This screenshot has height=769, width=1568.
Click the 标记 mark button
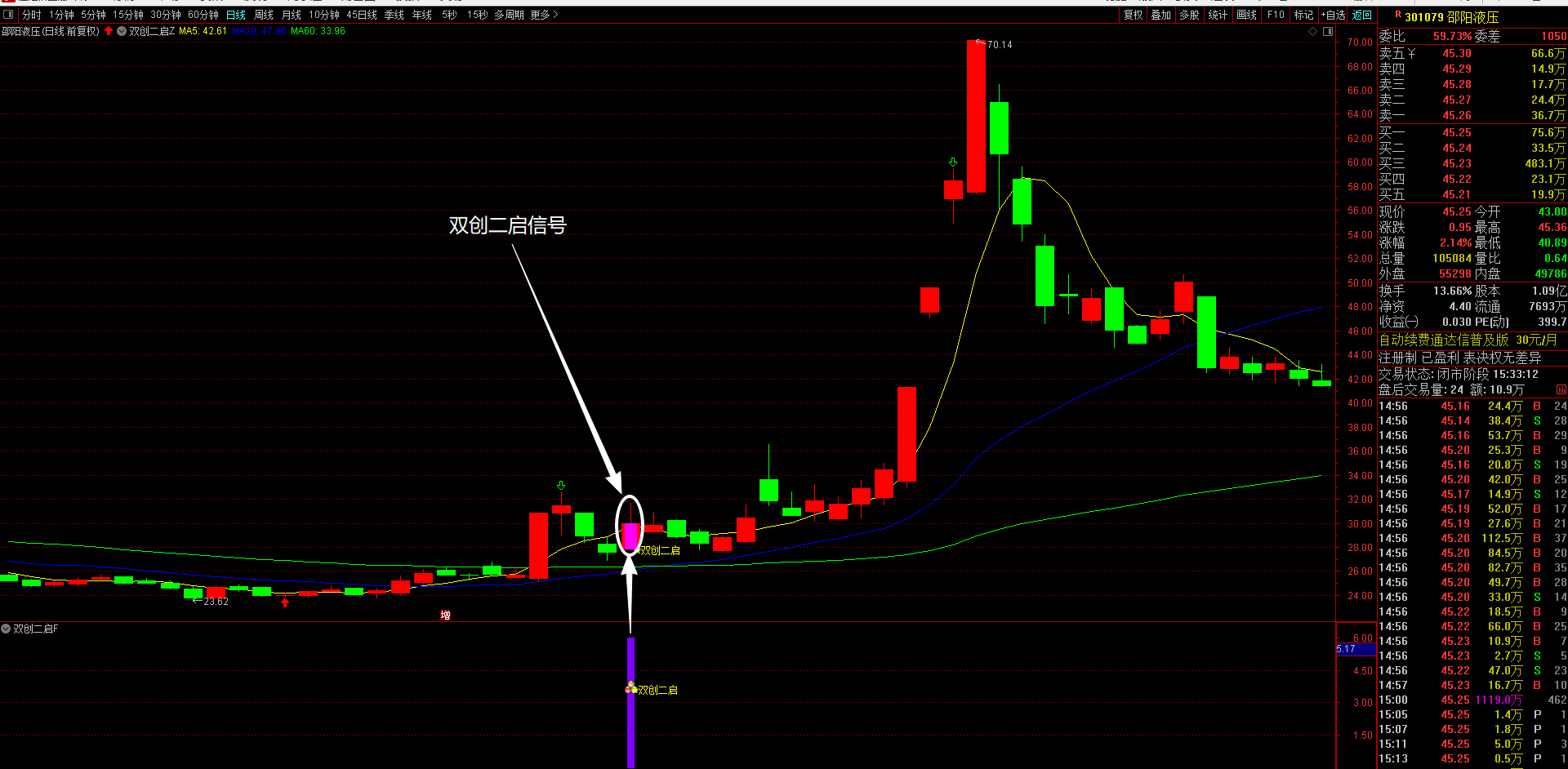(1304, 15)
